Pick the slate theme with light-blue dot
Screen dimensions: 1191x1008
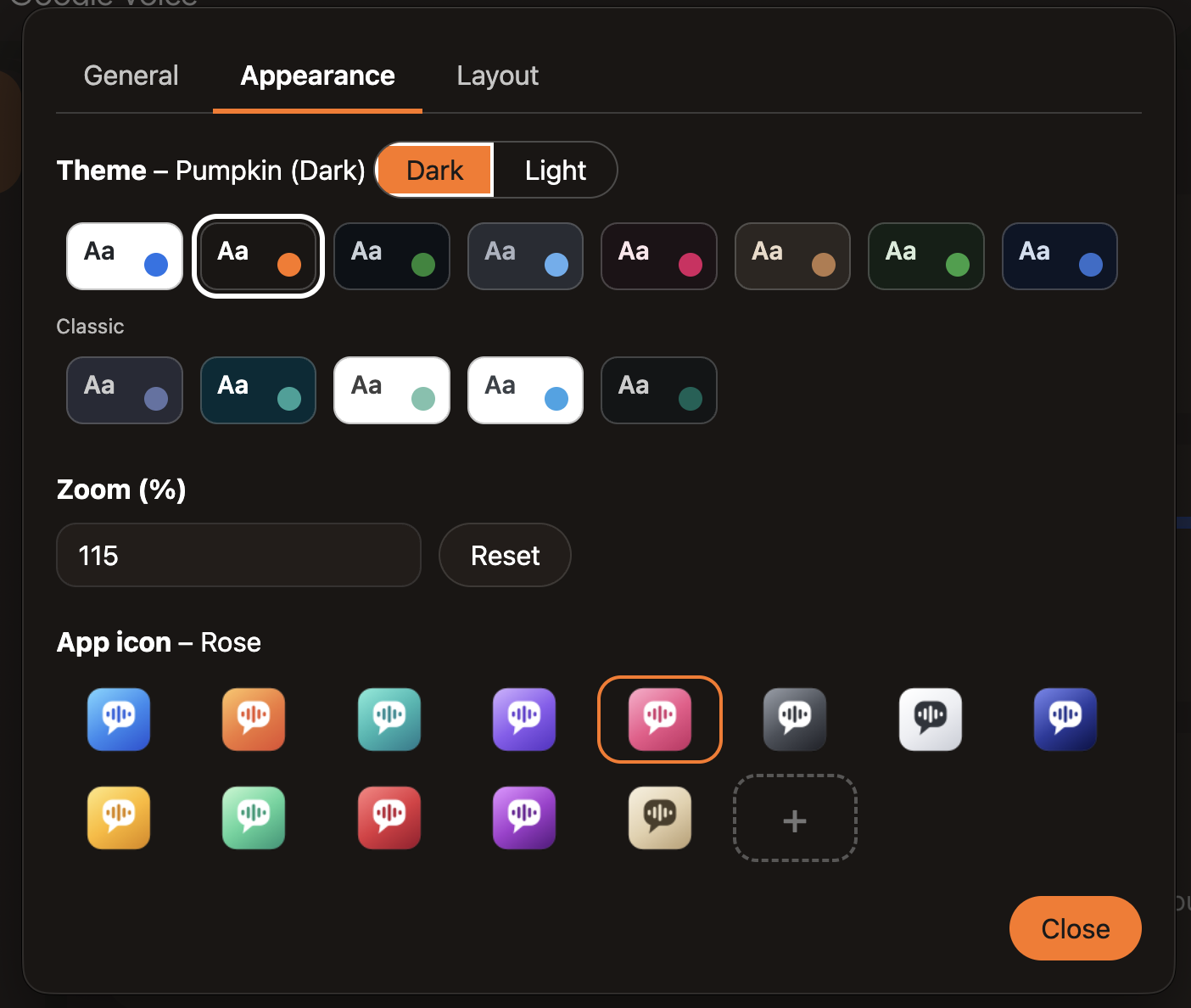pyautogui.click(x=526, y=256)
